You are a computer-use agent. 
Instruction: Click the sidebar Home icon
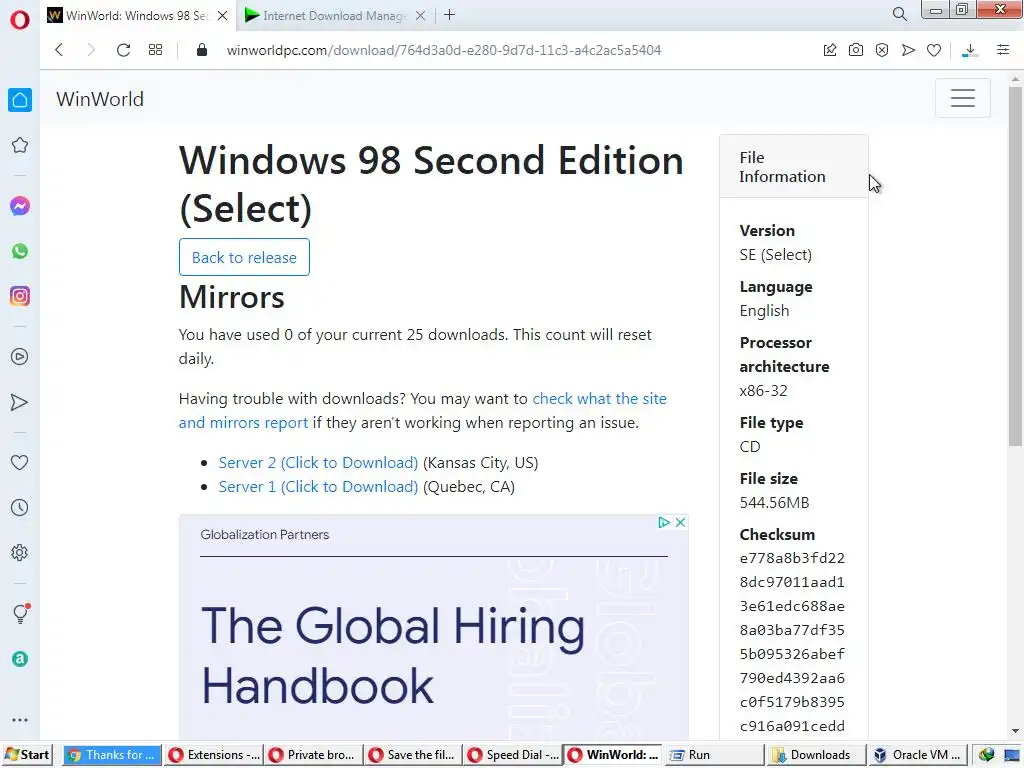(x=20, y=100)
